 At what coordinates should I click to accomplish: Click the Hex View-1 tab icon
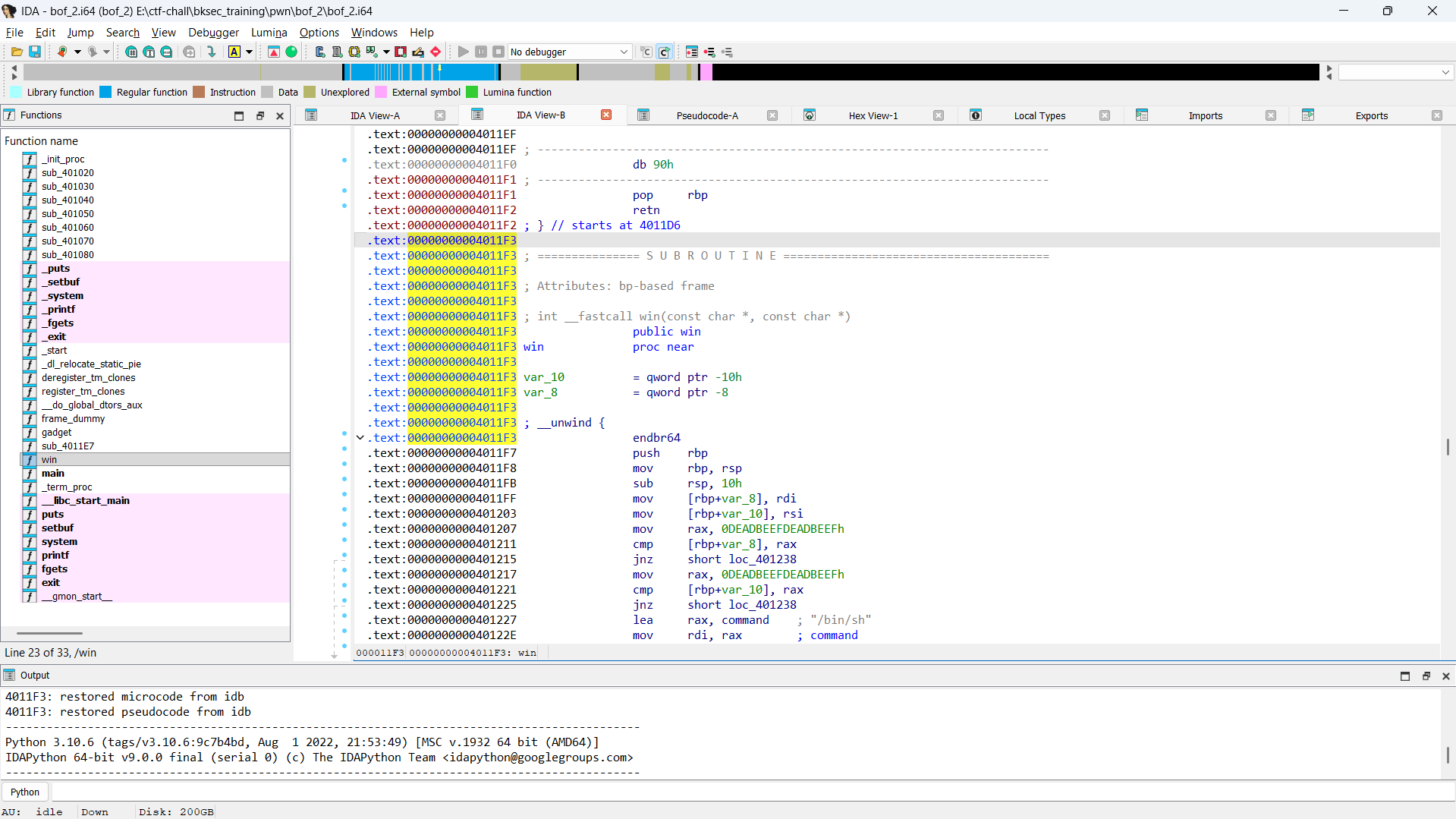coord(810,115)
